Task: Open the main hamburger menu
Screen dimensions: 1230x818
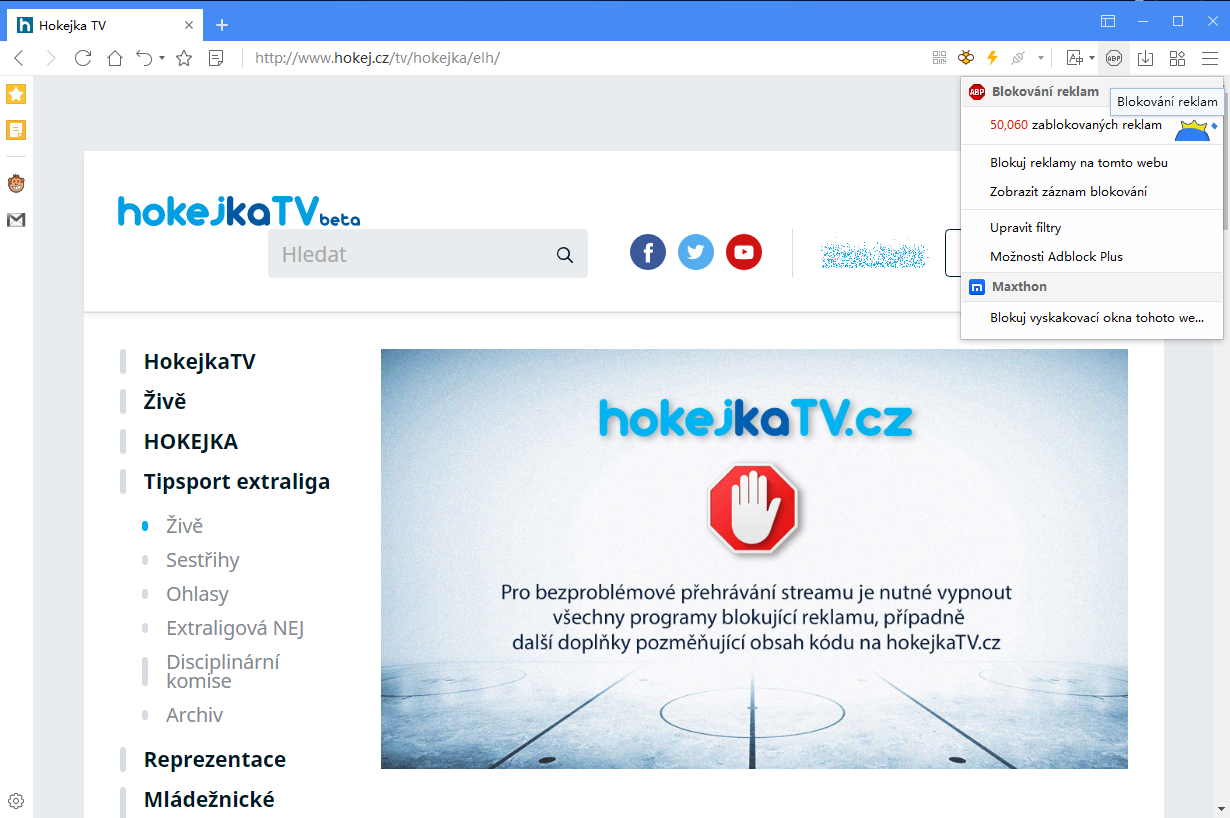Action: 1209,58
